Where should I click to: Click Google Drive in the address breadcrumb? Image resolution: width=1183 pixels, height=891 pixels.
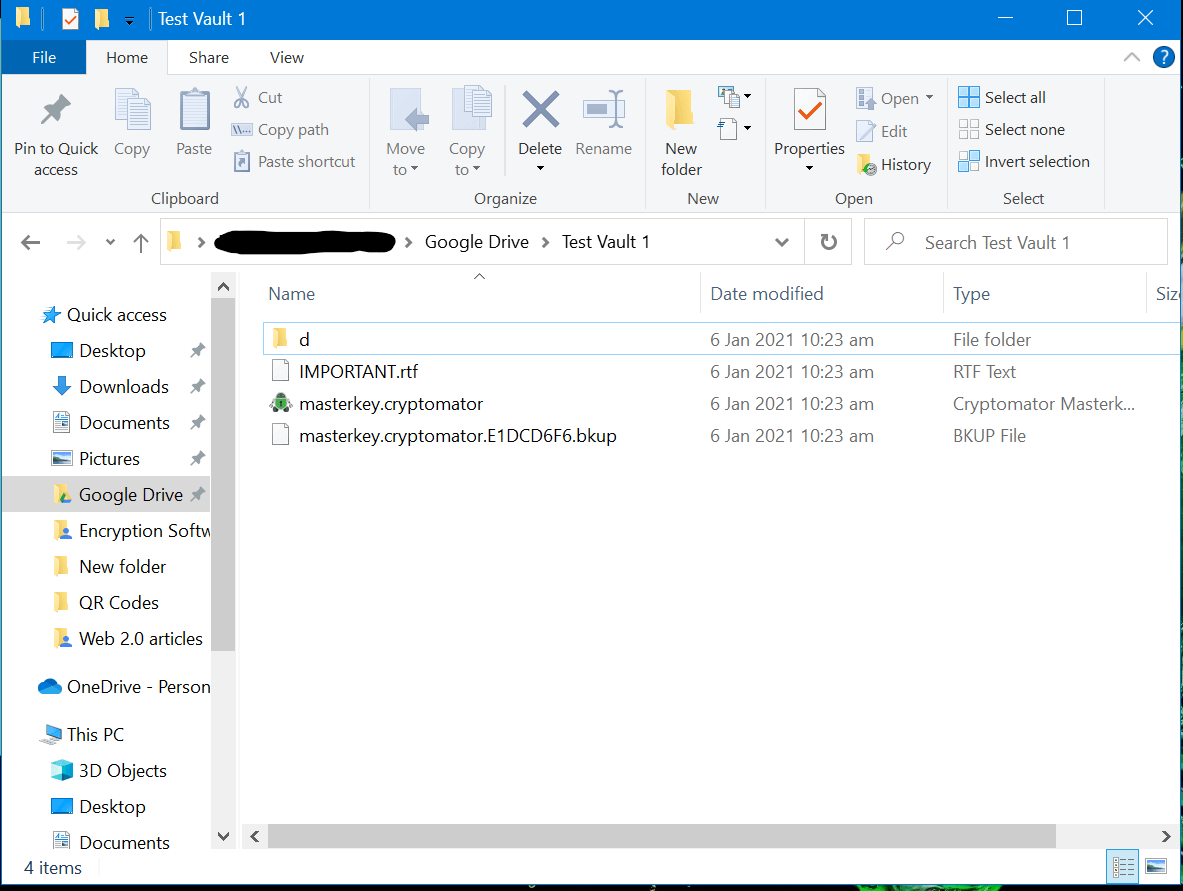(476, 242)
